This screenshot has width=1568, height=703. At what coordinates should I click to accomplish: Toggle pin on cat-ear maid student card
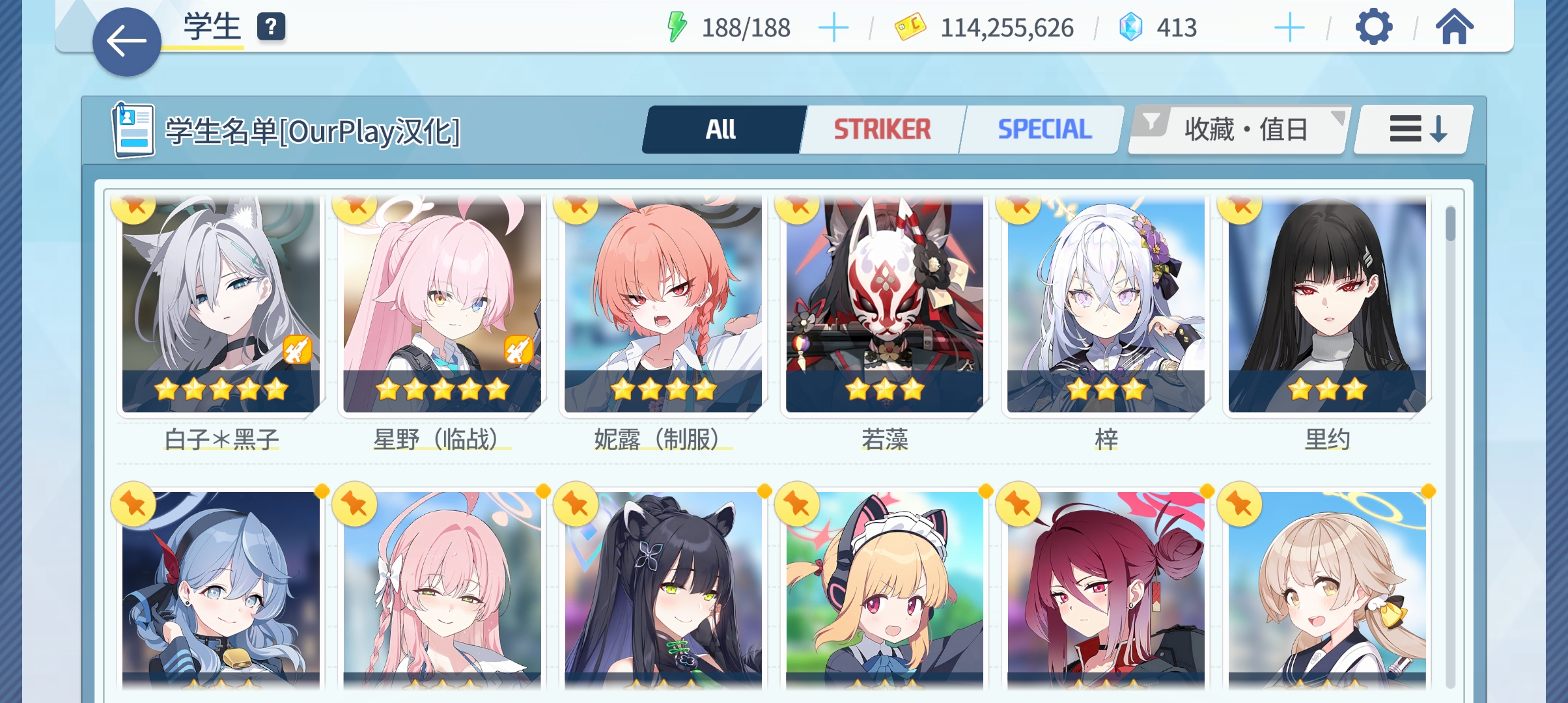point(797,504)
